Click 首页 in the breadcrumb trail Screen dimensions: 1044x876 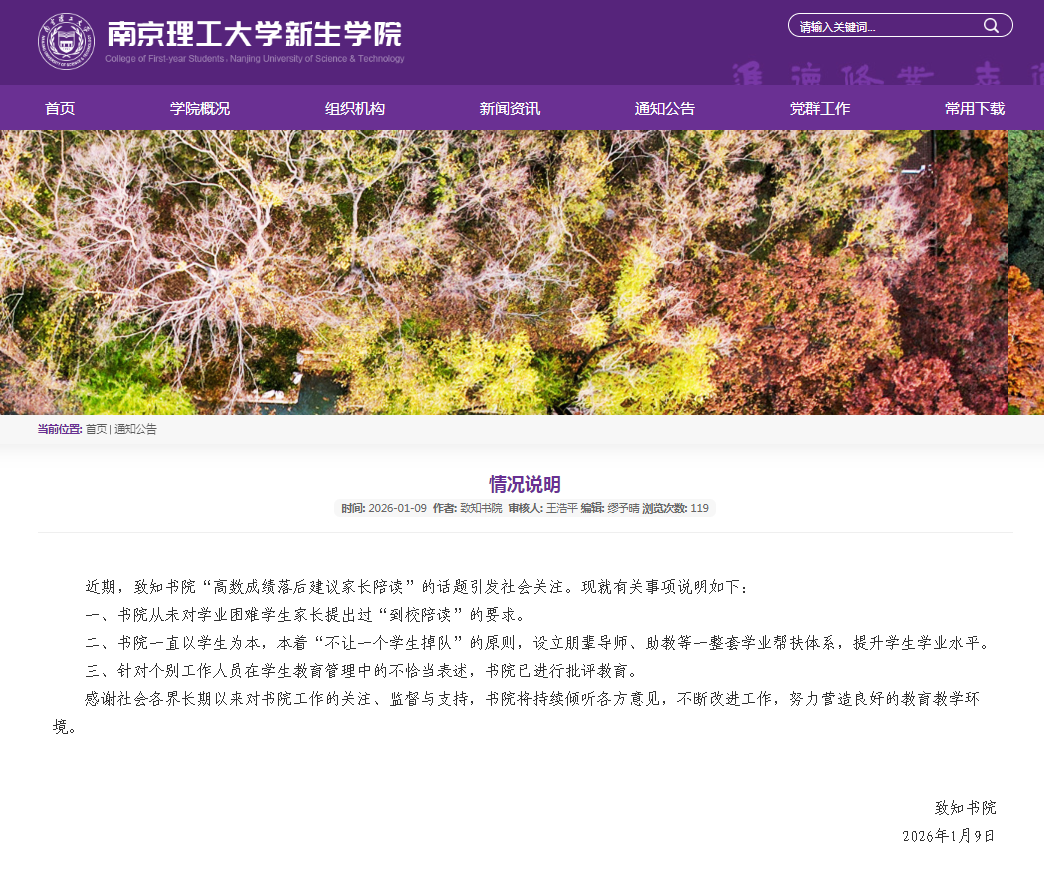pos(95,429)
